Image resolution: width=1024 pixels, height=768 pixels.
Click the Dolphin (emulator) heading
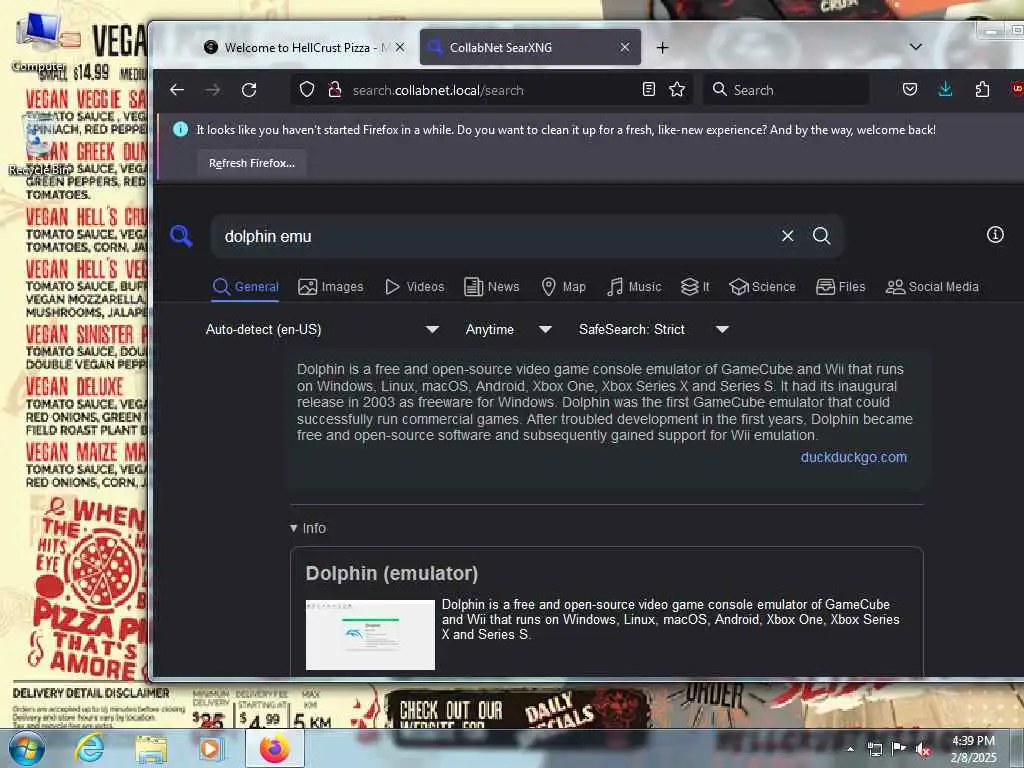pos(392,573)
